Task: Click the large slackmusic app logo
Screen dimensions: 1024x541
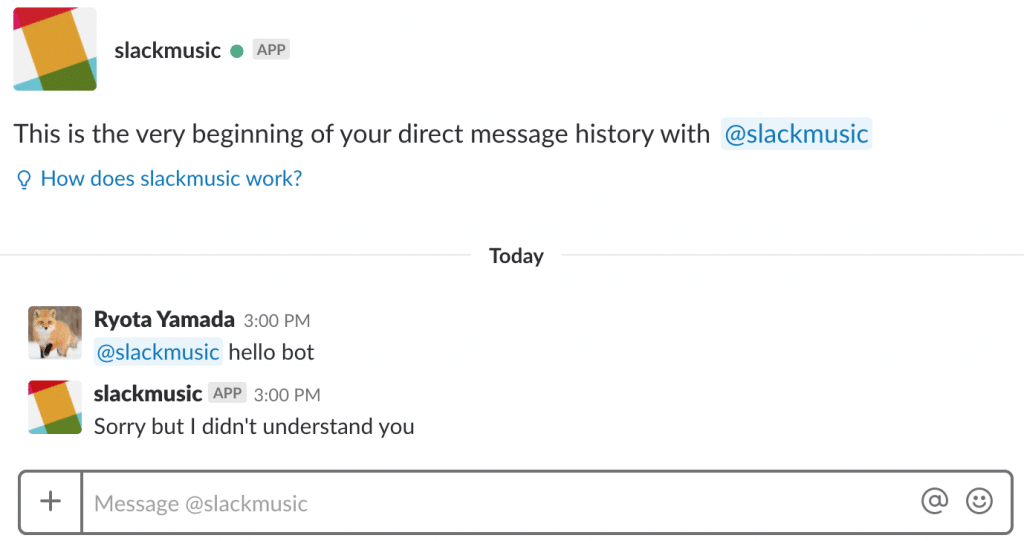Action: (55, 49)
